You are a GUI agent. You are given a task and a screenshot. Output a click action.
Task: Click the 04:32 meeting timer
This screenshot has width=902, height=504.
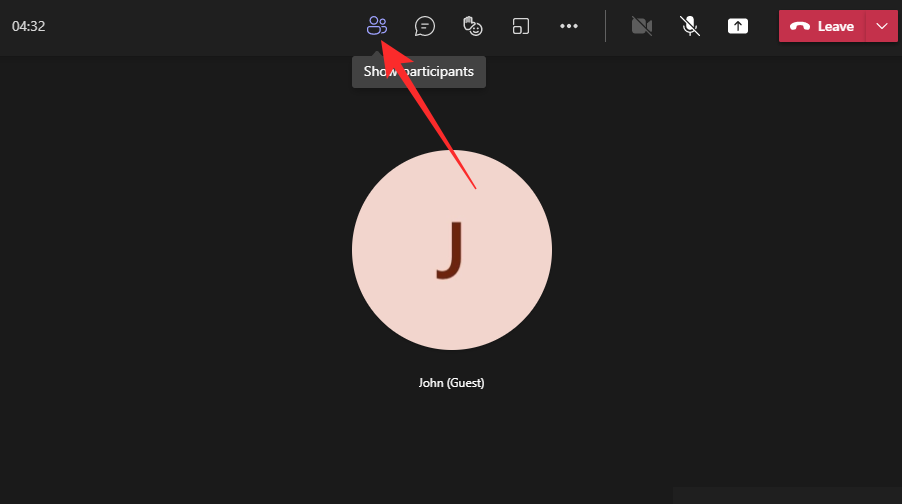[28, 26]
